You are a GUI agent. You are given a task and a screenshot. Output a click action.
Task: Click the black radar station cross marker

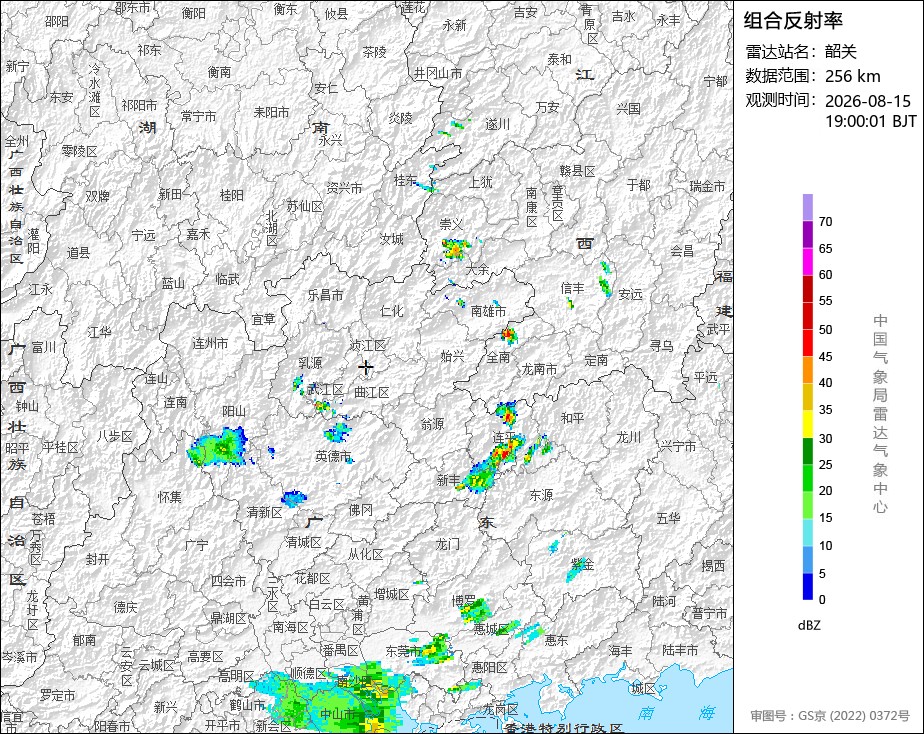coord(365,367)
